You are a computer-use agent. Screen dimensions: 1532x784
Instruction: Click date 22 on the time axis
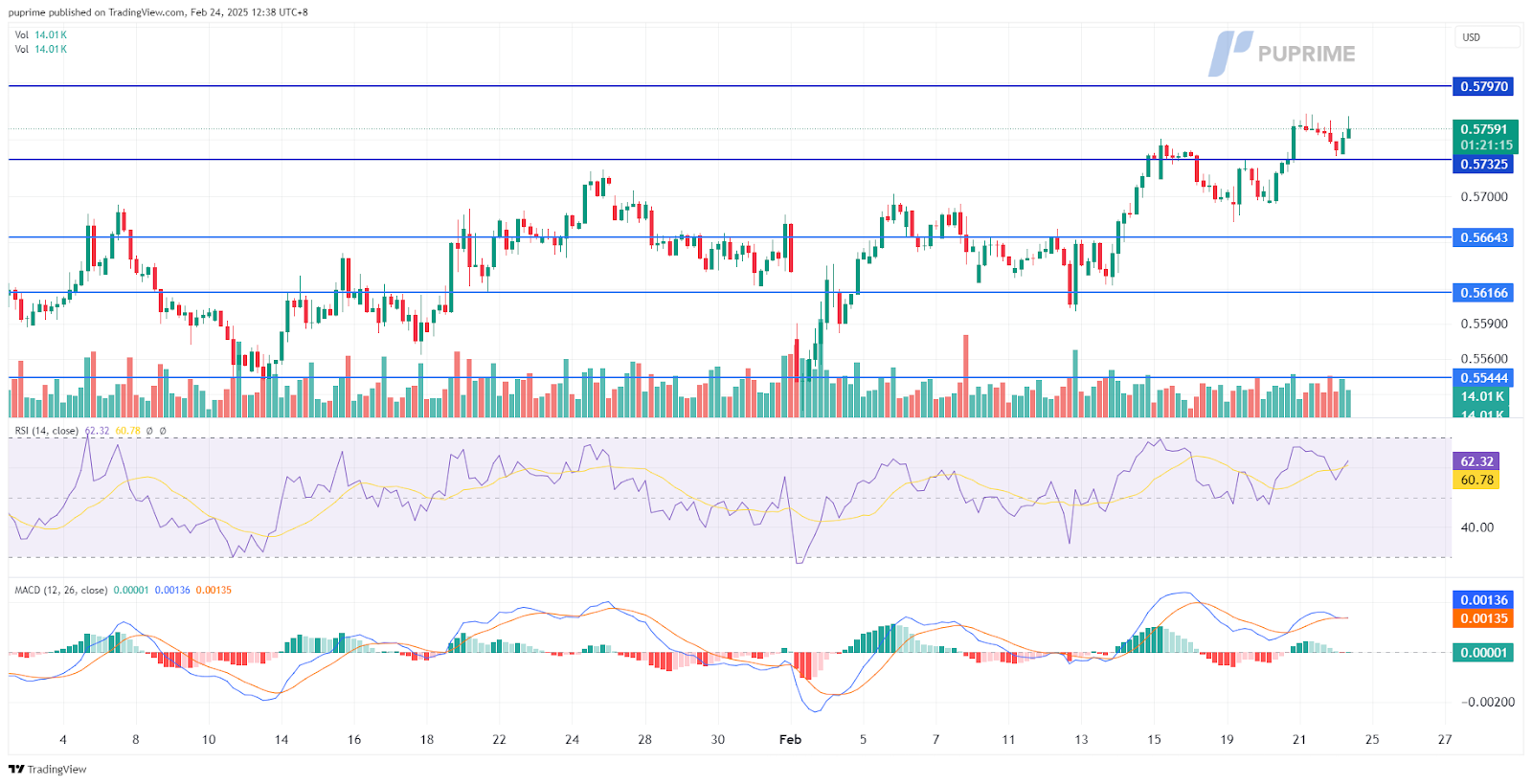499,739
